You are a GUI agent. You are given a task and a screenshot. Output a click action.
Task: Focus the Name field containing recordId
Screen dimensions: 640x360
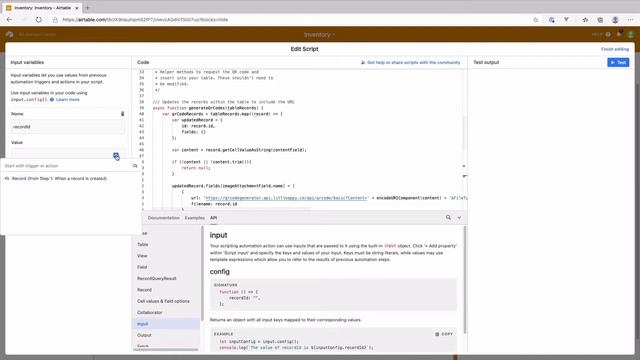[x=68, y=127]
